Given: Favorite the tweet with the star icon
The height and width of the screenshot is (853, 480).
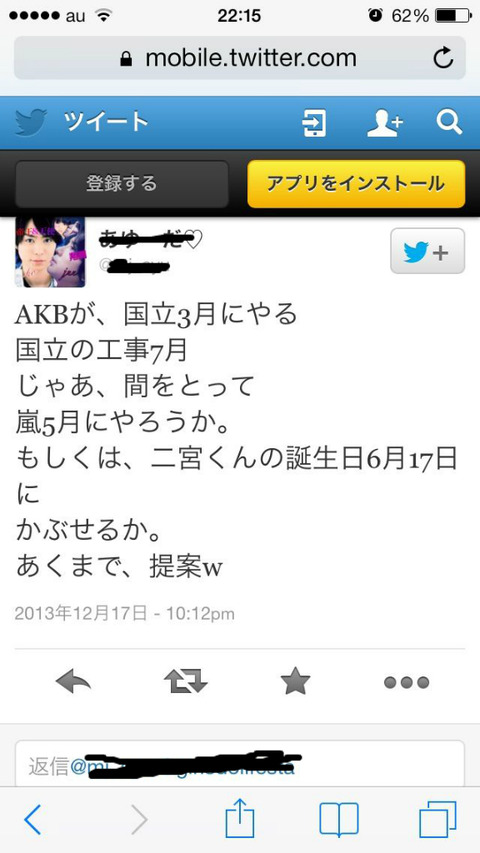Looking at the screenshot, I should click(x=295, y=682).
